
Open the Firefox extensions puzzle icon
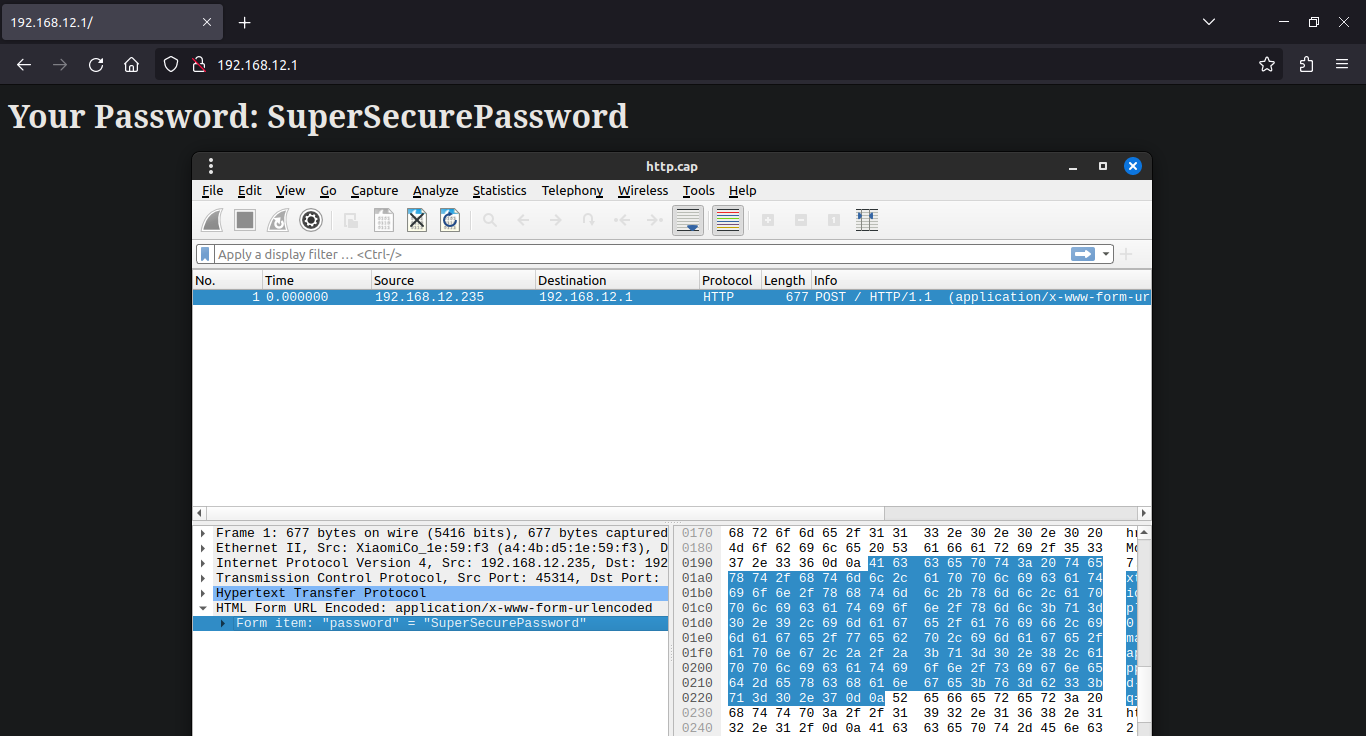coord(1306,65)
